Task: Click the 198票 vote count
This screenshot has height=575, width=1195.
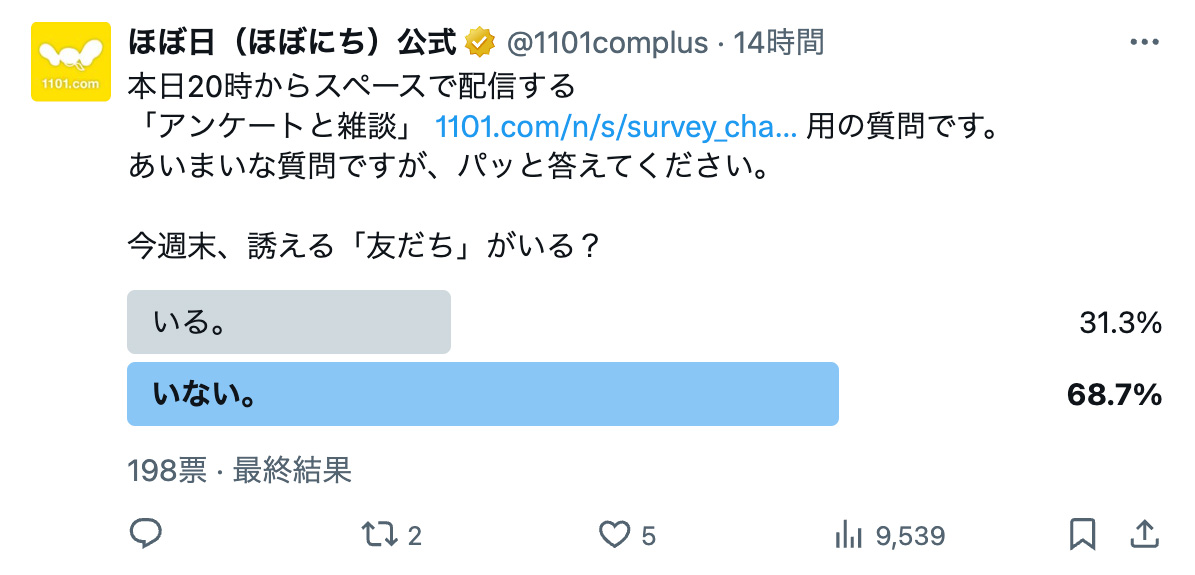Action: click(x=167, y=471)
